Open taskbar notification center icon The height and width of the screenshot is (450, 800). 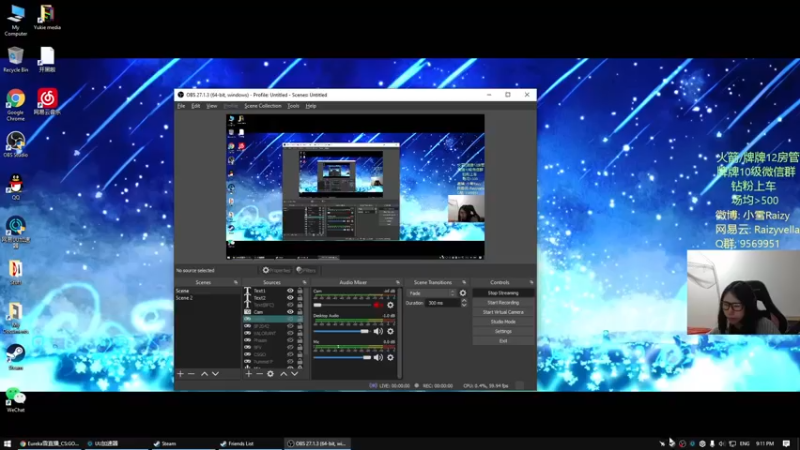(786, 444)
